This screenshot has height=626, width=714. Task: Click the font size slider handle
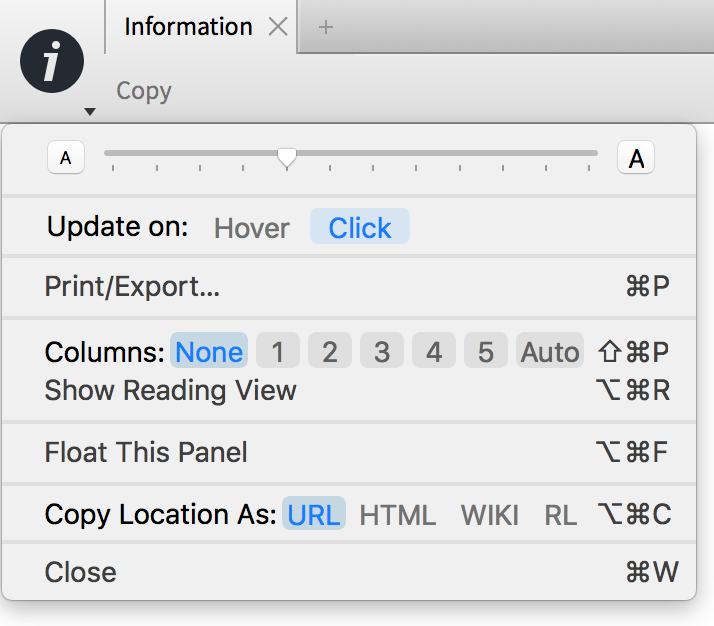287,158
